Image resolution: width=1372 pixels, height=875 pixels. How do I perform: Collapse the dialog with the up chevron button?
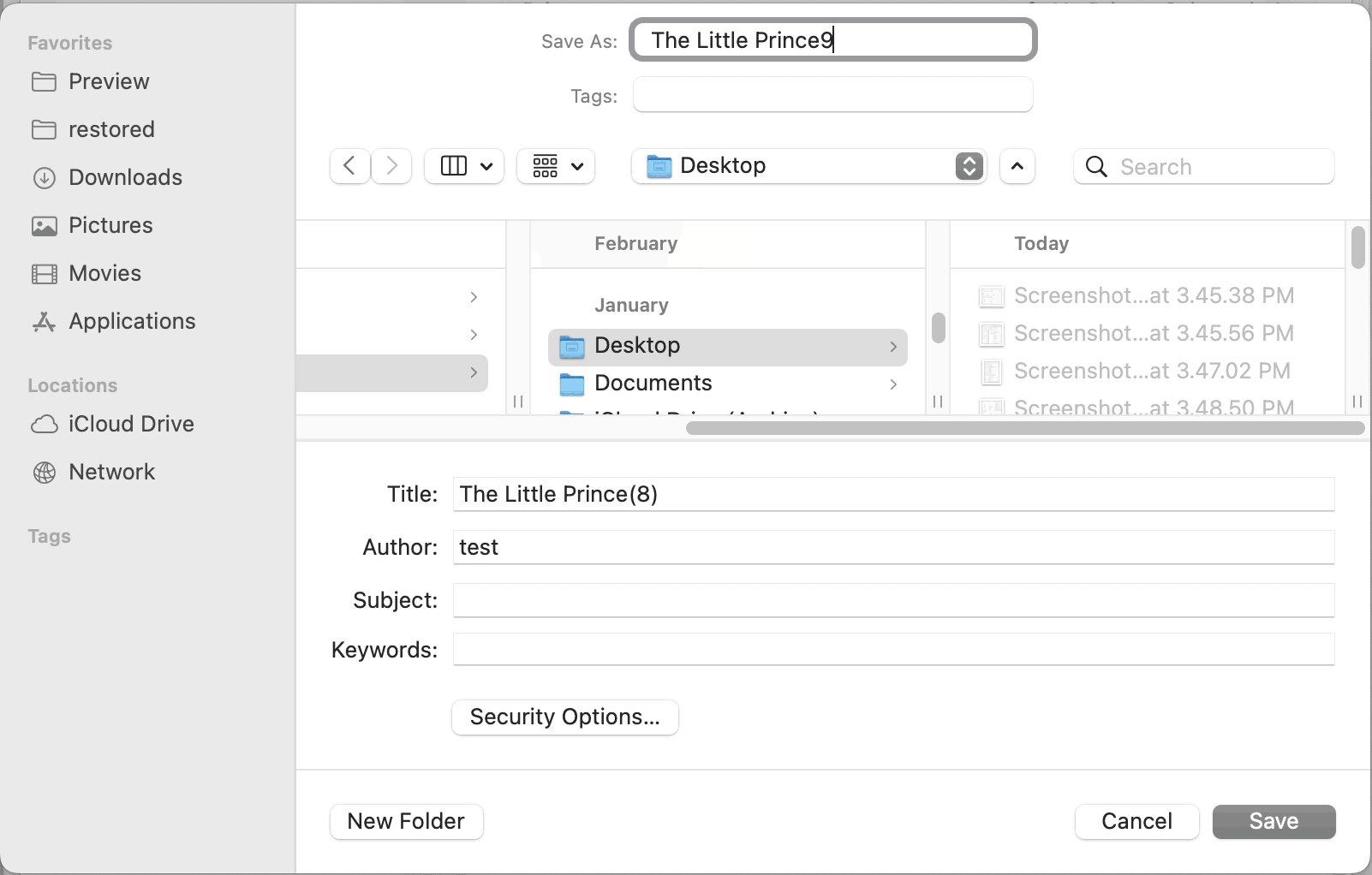click(1017, 166)
